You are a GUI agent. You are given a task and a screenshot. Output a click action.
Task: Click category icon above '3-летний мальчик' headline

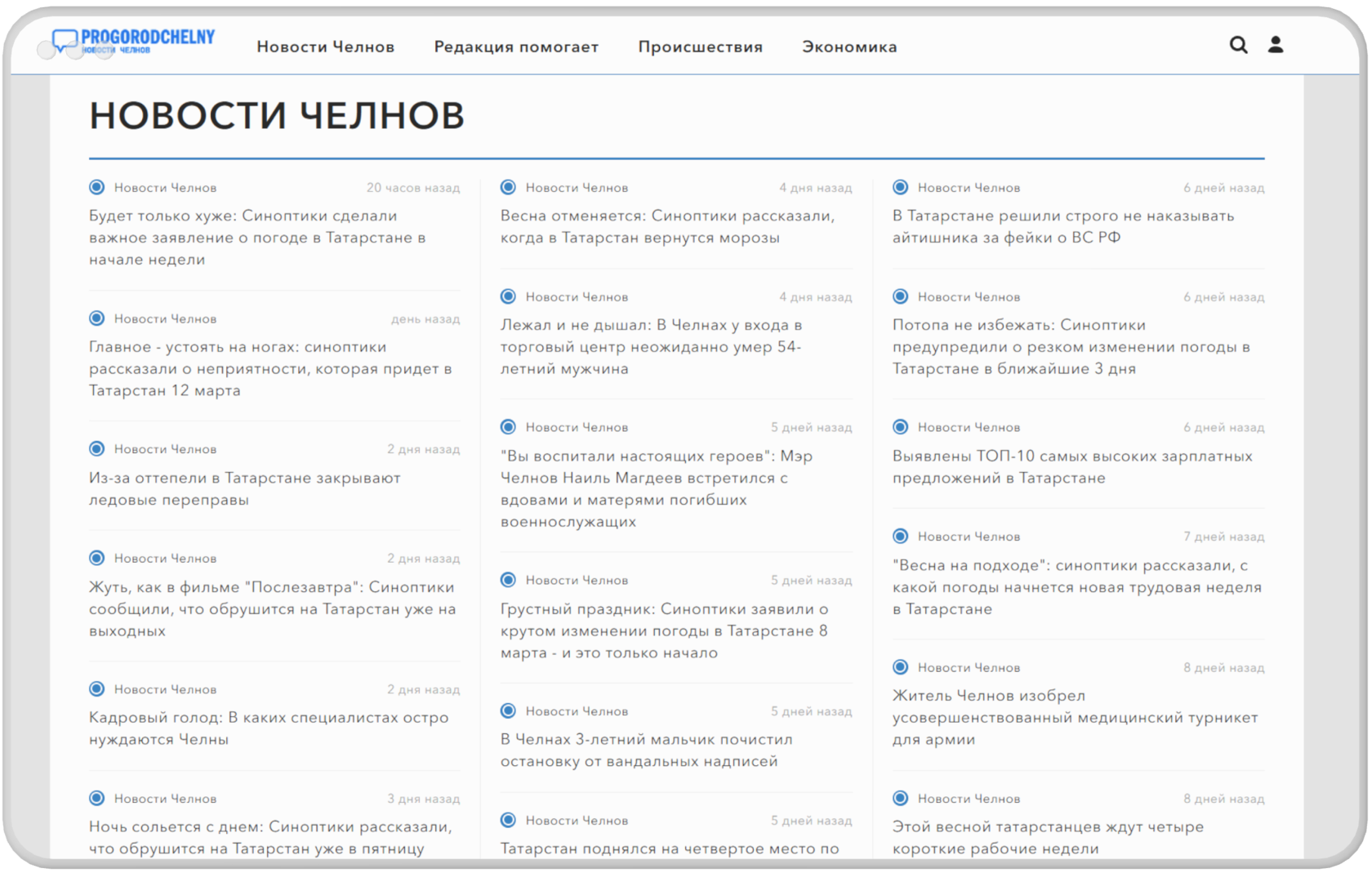click(508, 710)
